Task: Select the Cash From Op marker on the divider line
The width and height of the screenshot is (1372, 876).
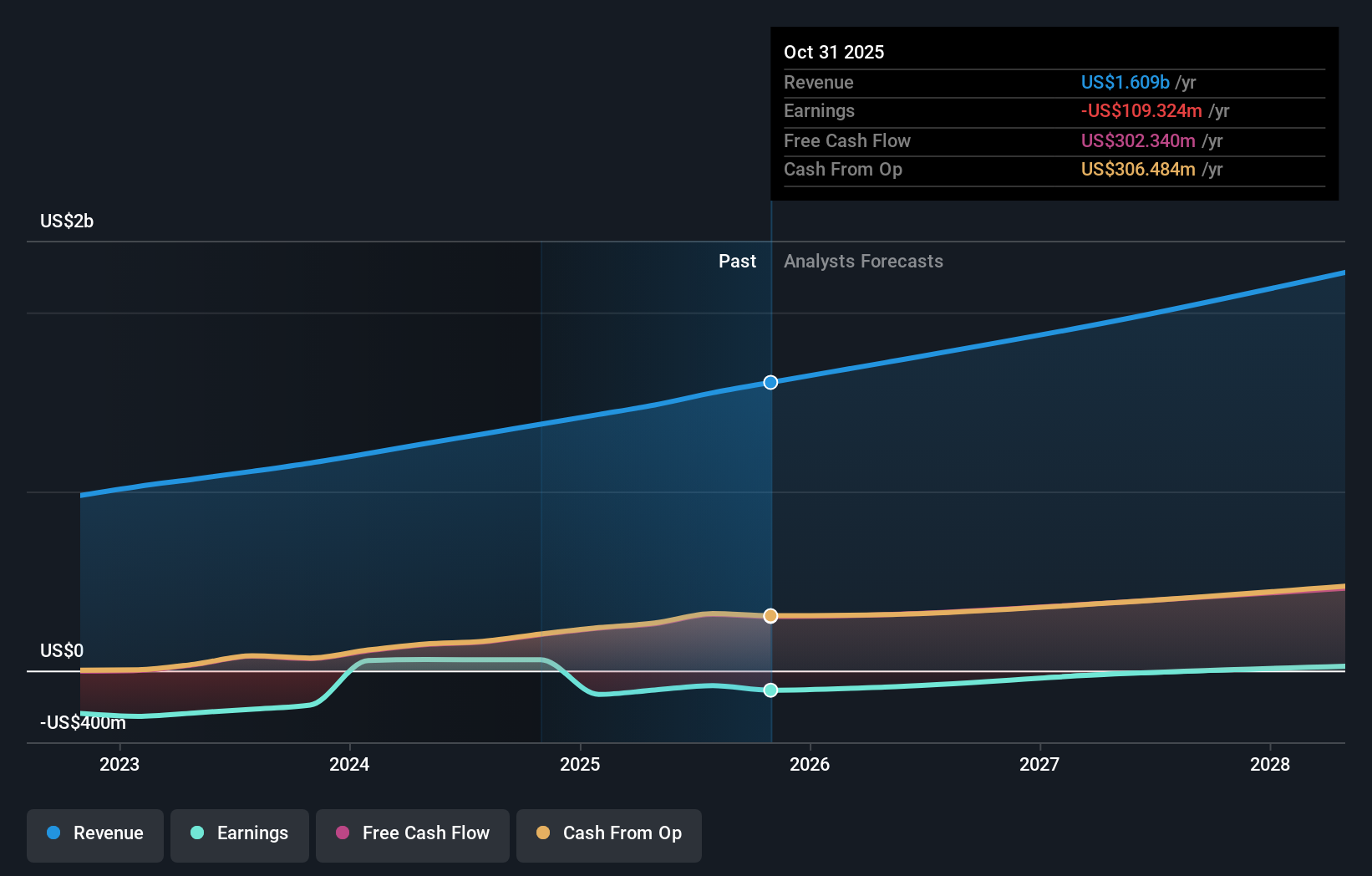Action: tap(770, 616)
